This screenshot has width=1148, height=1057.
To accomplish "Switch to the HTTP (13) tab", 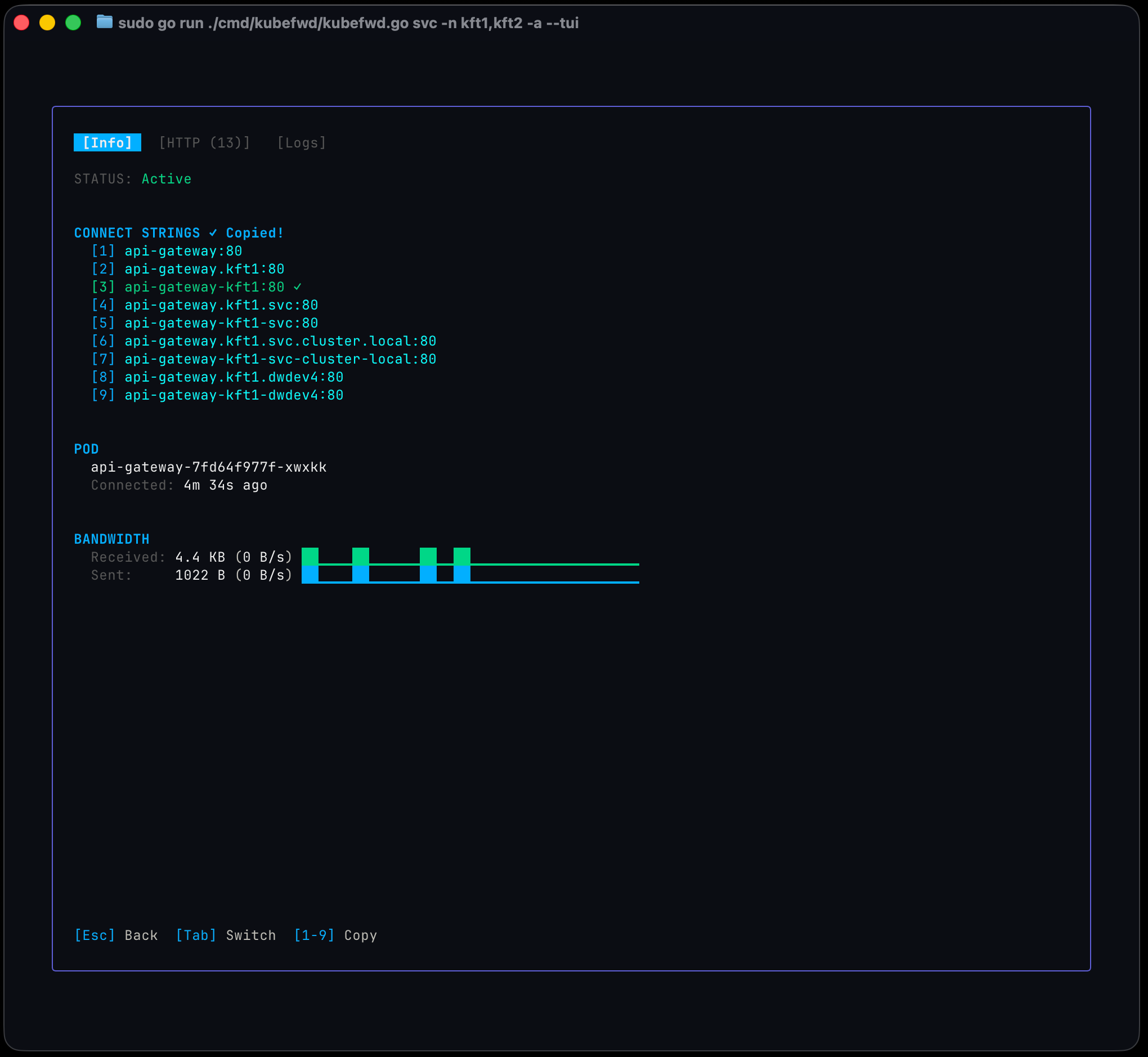I will coord(204,142).
